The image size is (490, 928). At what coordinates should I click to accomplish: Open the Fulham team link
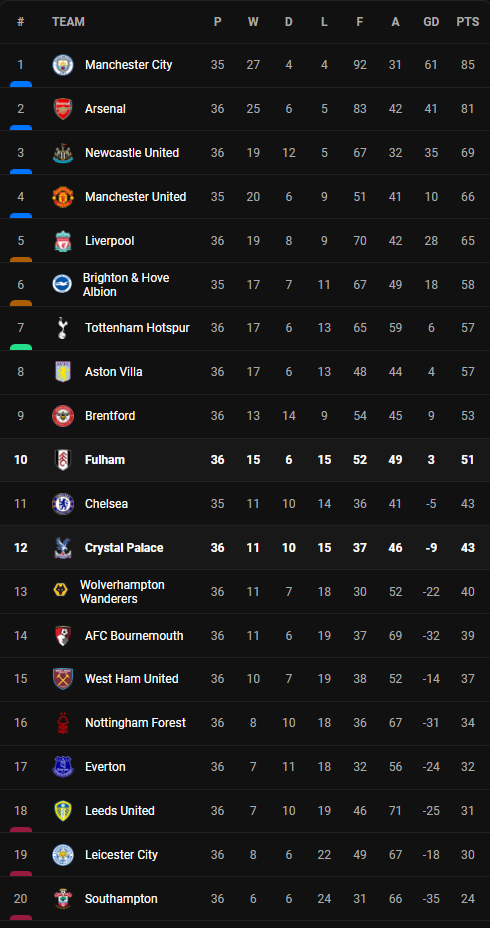click(105, 460)
